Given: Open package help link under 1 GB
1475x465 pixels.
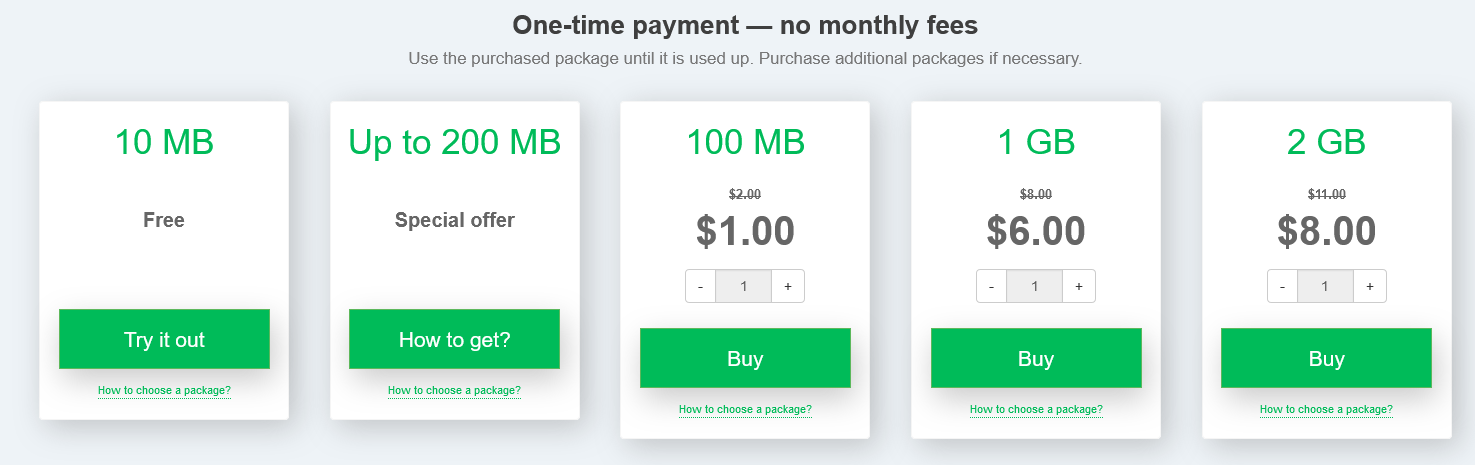Looking at the screenshot, I should pyautogui.click(x=1036, y=409).
